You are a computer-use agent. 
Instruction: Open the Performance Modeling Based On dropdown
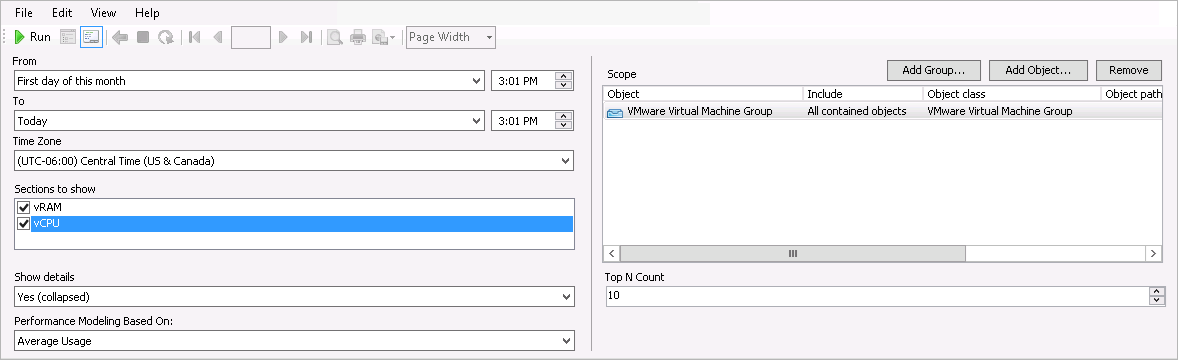pyautogui.click(x=566, y=341)
